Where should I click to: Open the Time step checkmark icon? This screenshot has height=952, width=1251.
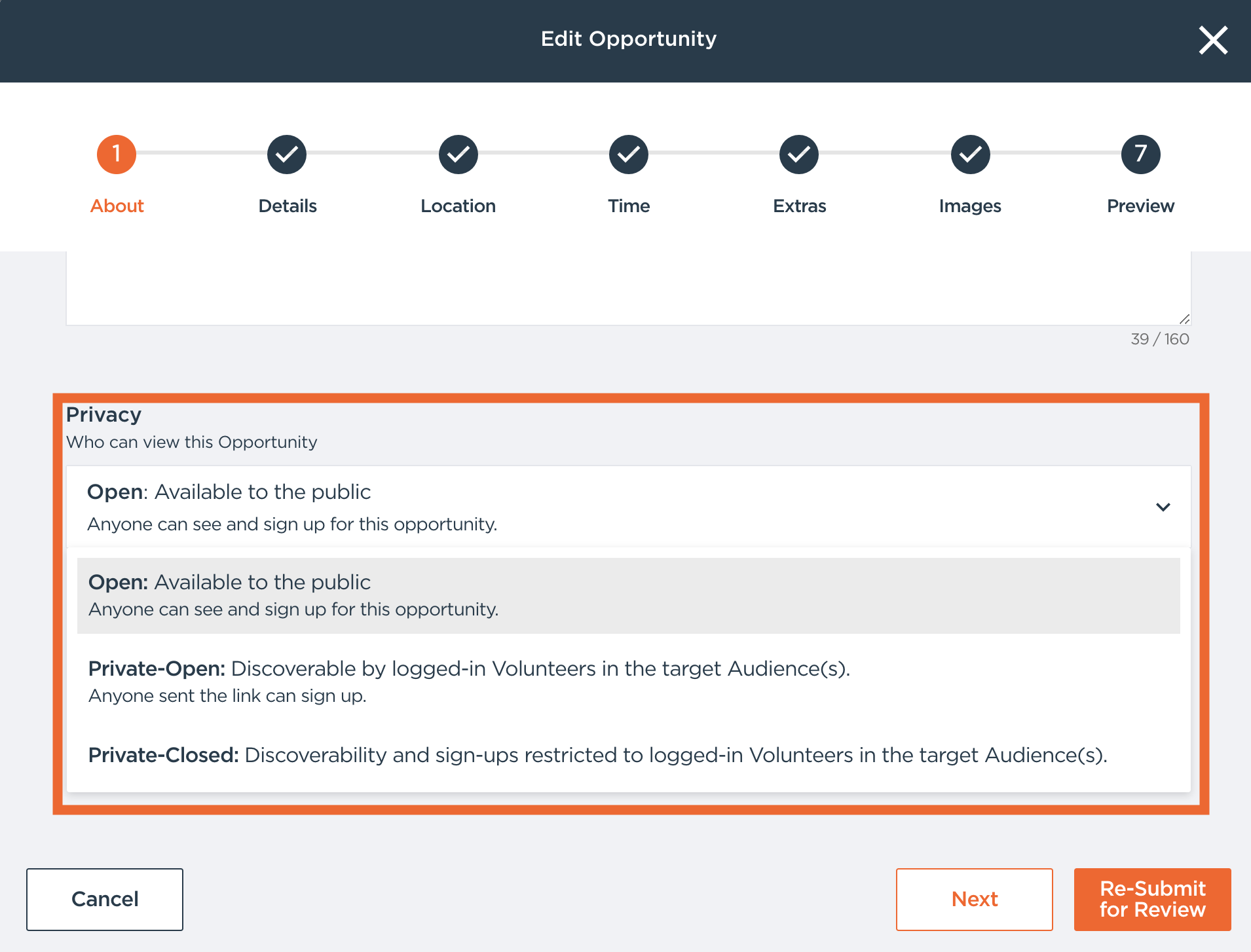(629, 155)
